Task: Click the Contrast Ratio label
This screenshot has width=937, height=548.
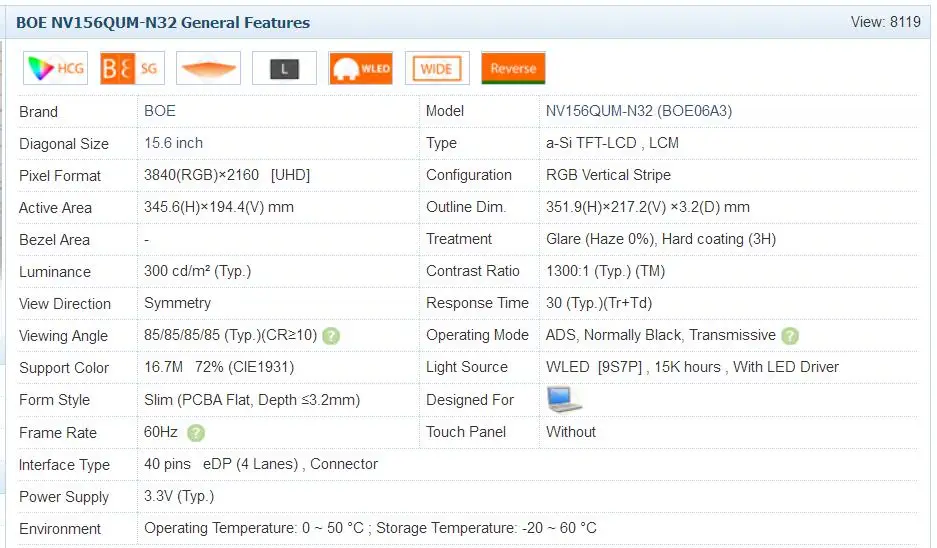Action: 473,271
